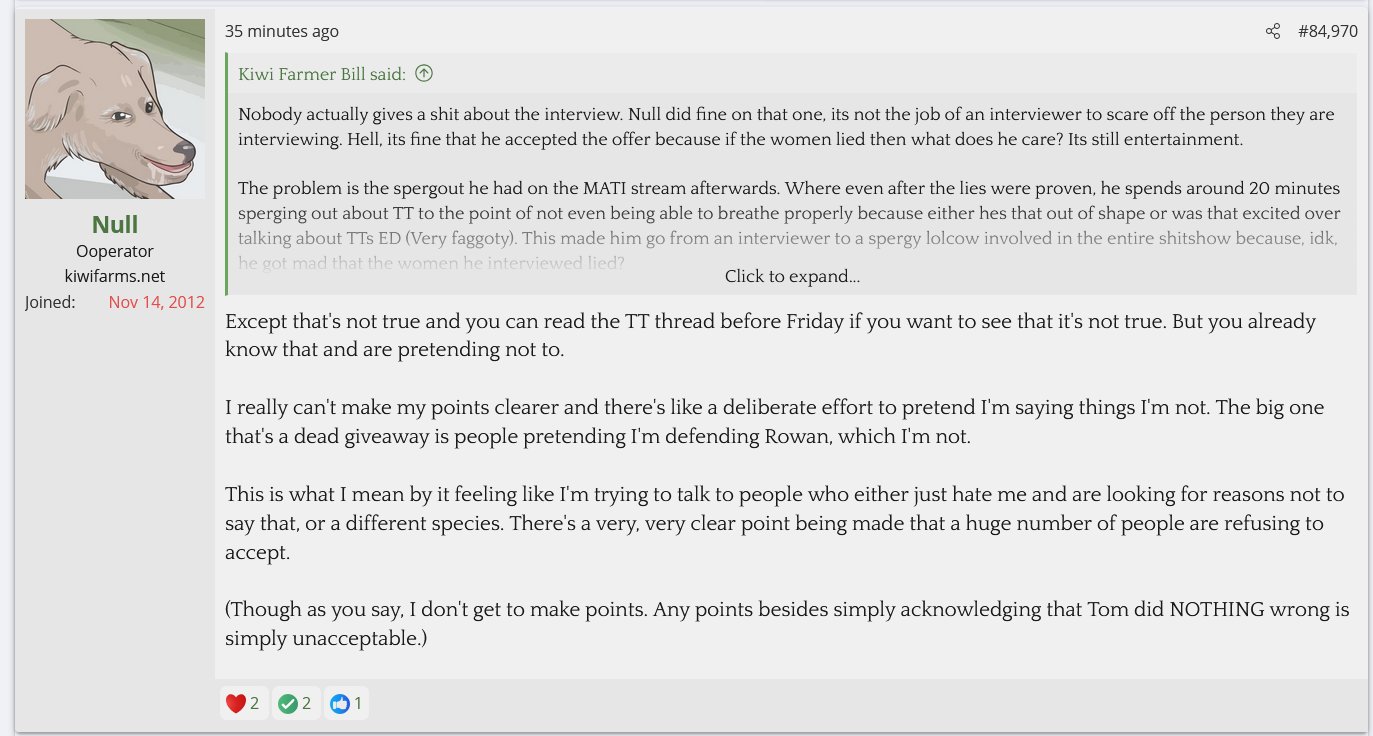This screenshot has width=1373, height=736.
Task: Open Null's dog avatar image
Action: tap(115, 109)
